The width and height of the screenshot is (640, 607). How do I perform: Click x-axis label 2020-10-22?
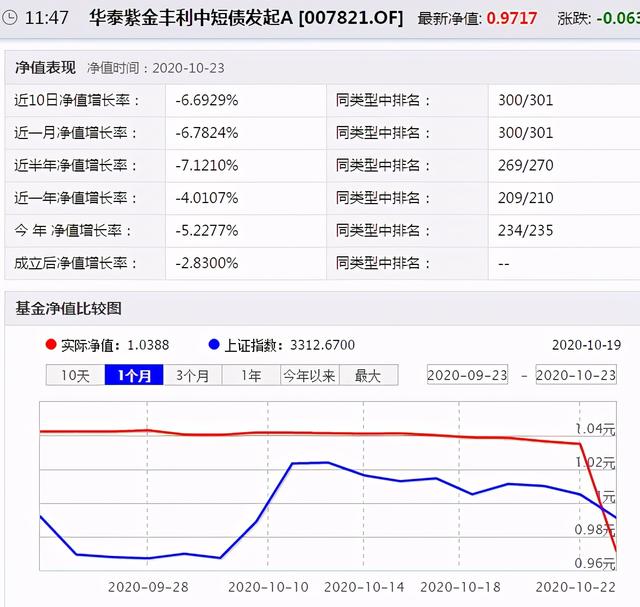576,587
